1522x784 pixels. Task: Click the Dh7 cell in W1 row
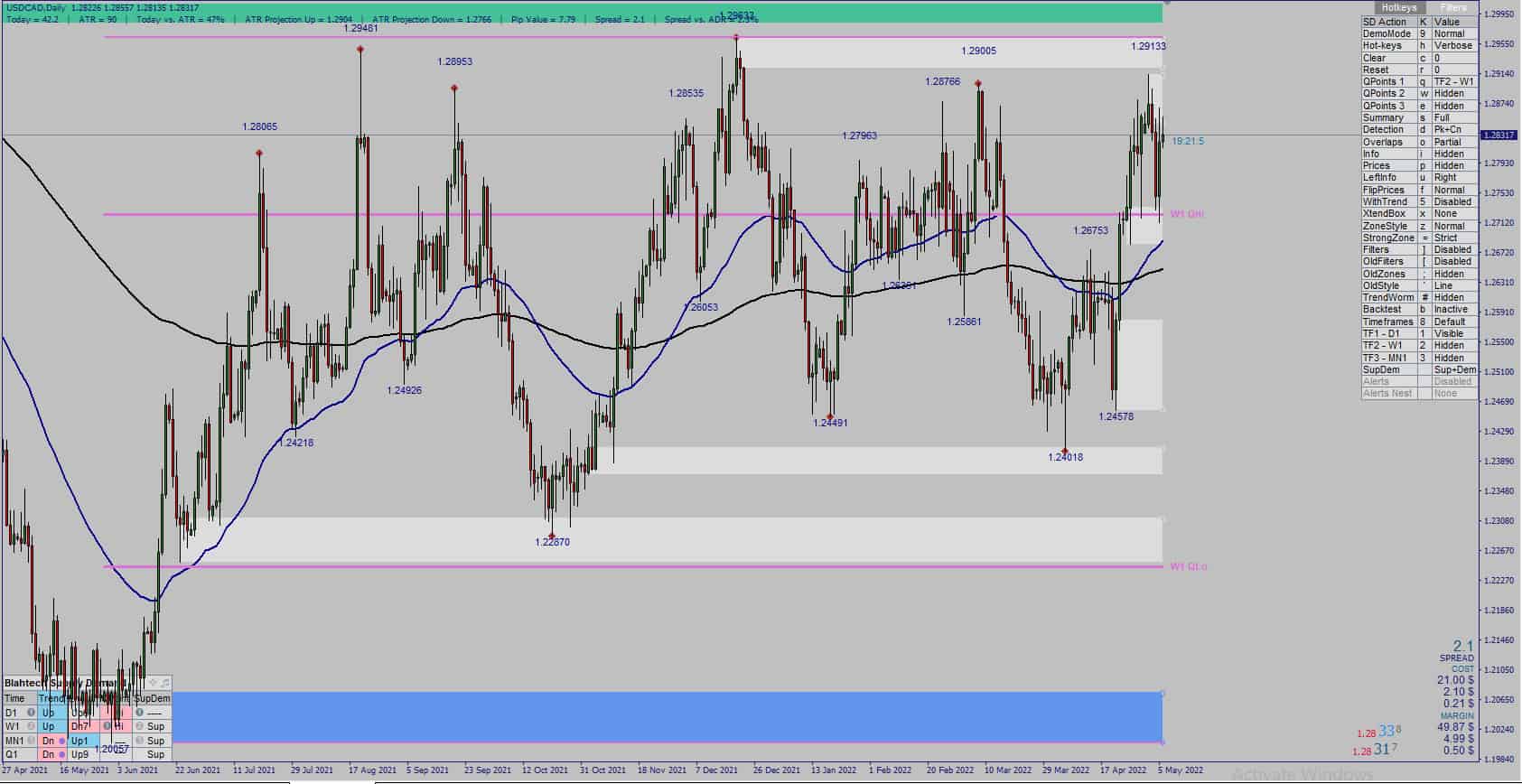point(83,726)
